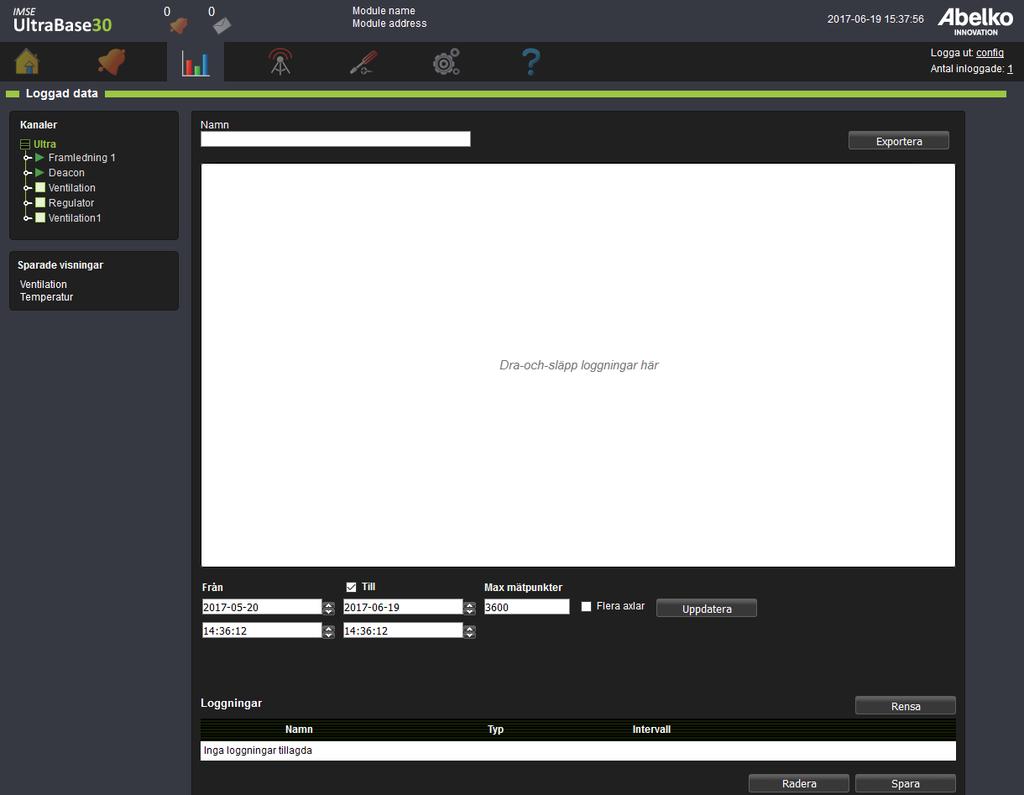Click the envelope messages counter icon
This screenshot has height=795, width=1024.
click(222, 25)
